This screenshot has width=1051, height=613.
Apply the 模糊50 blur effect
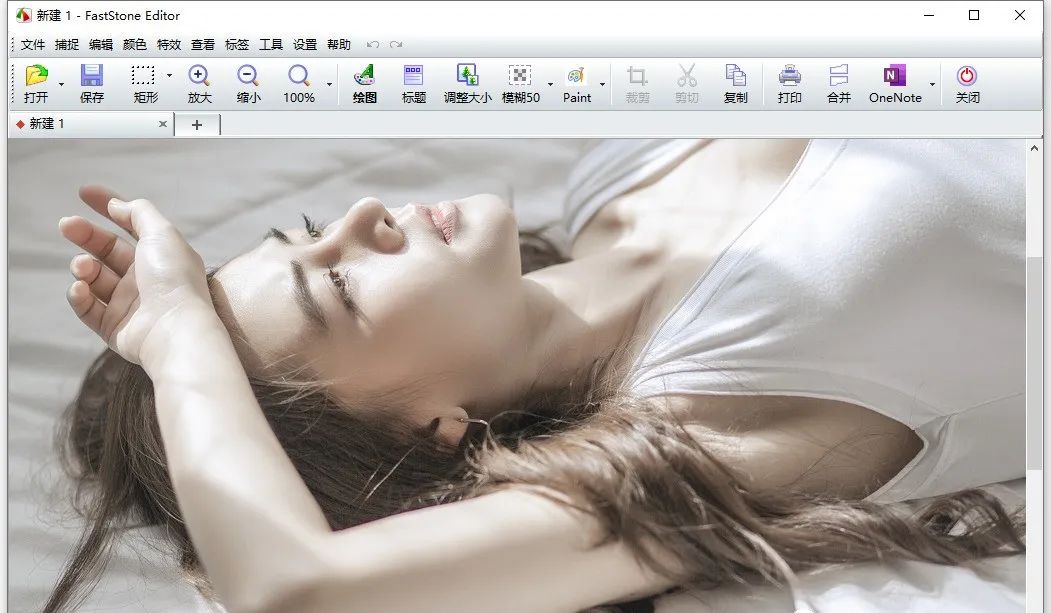[521, 84]
